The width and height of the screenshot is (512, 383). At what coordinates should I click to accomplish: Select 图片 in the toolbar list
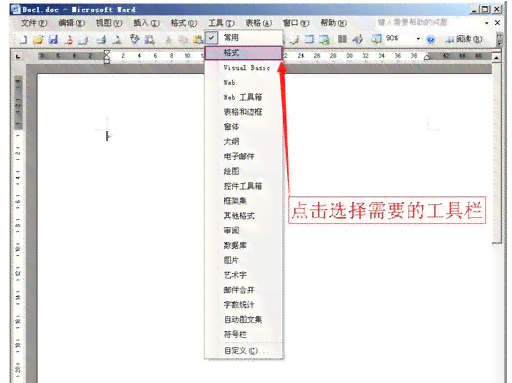click(244, 260)
